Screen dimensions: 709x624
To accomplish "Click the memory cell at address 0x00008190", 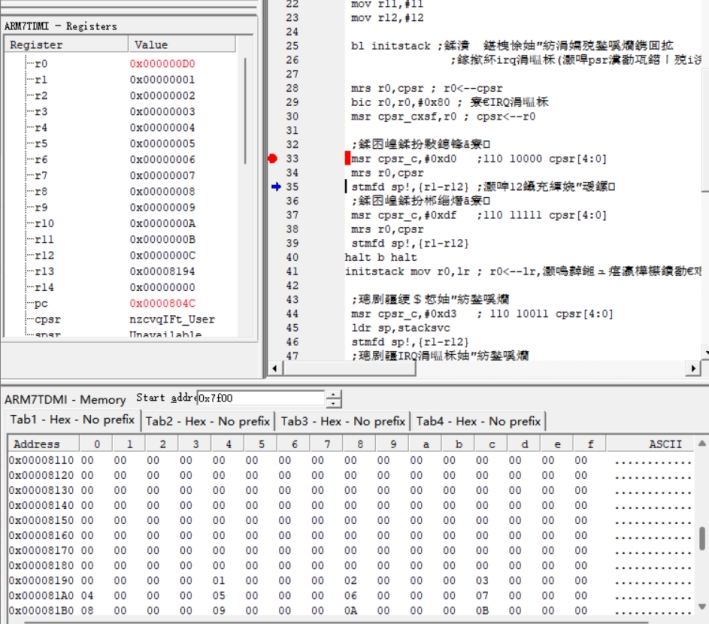I will pyautogui.click(x=44, y=580).
